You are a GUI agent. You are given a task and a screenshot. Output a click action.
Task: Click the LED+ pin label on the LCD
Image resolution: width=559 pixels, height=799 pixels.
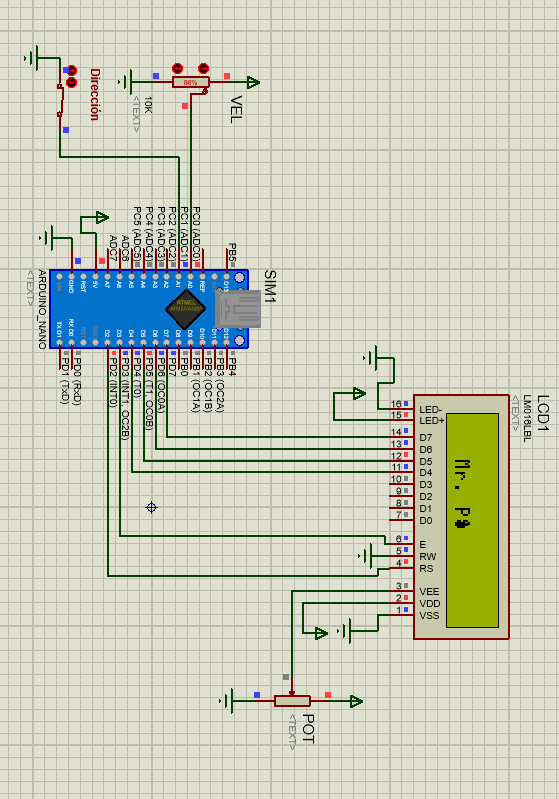(432, 420)
